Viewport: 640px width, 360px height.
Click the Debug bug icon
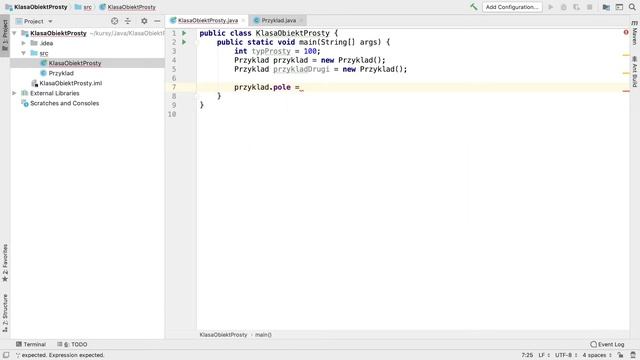click(564, 7)
